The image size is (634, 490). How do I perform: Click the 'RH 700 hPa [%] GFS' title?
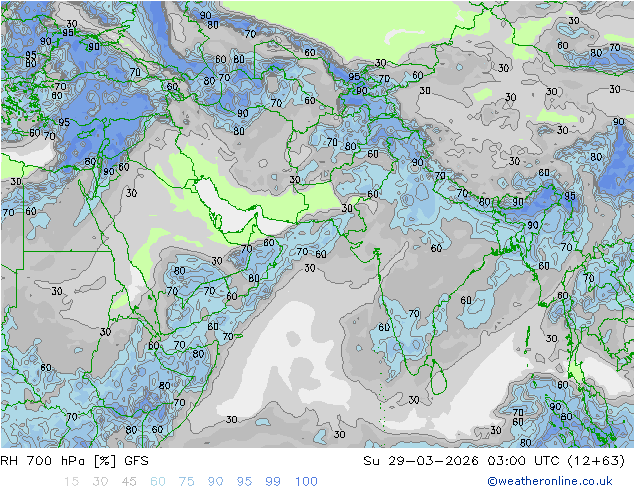click(74, 461)
